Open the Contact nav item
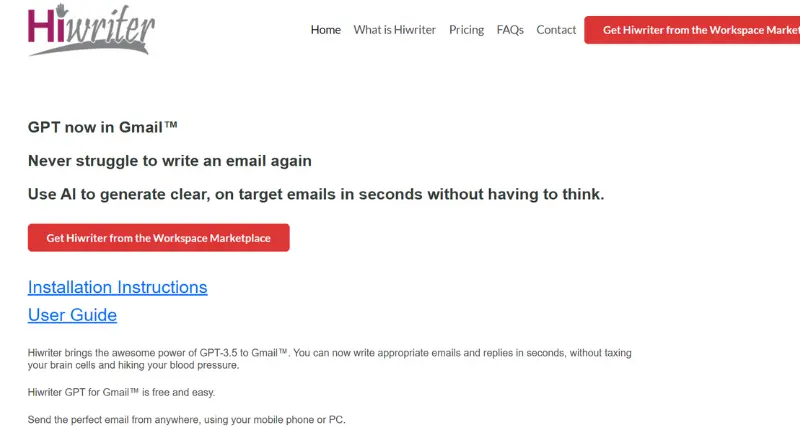Image resolution: width=800 pixels, height=427 pixels. 556,30
